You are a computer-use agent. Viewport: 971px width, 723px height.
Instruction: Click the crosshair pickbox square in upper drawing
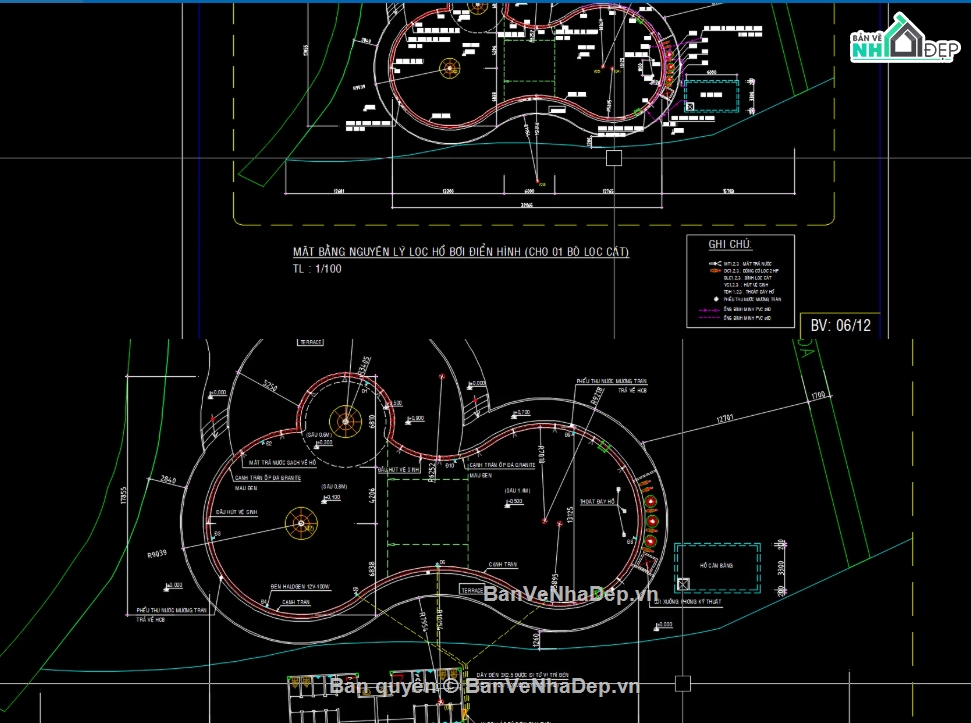tap(613, 157)
